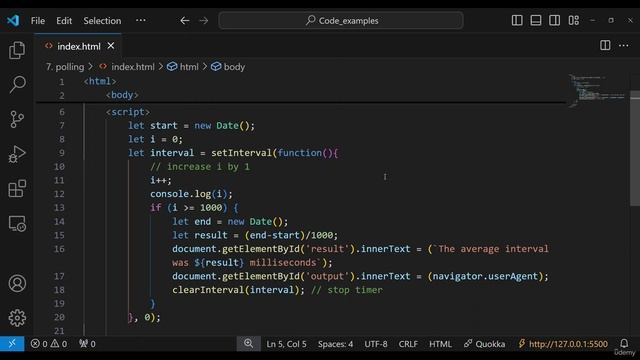Change indentation via Spaces: 4

click(x=335, y=344)
